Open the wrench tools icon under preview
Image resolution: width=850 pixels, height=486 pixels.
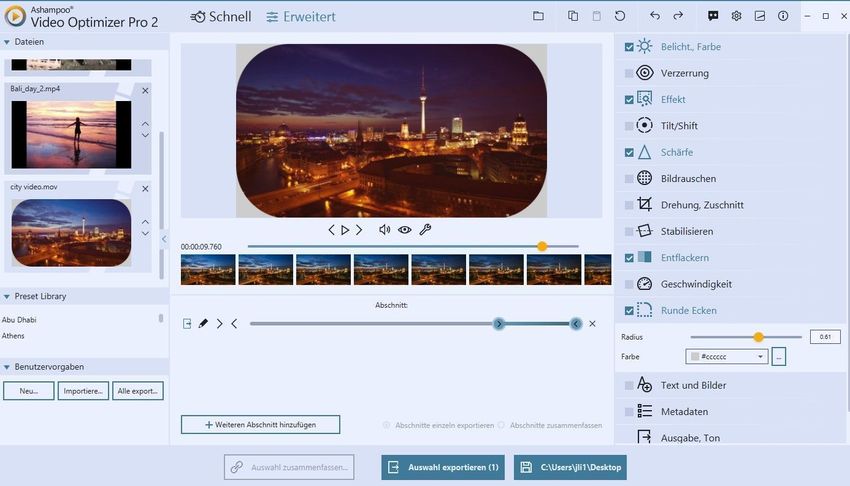pyautogui.click(x=425, y=230)
